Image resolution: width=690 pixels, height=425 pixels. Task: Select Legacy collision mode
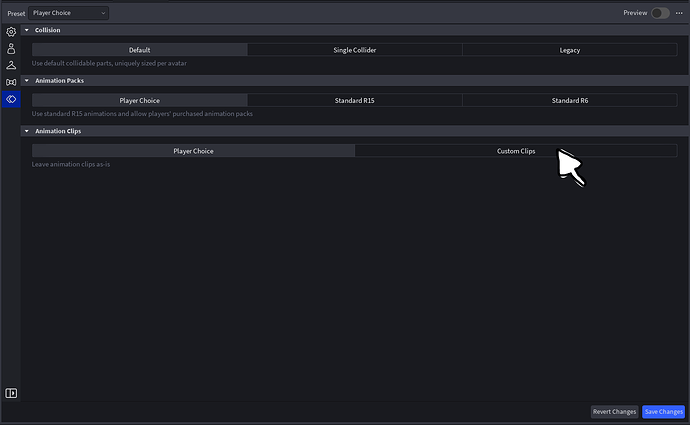pos(570,50)
